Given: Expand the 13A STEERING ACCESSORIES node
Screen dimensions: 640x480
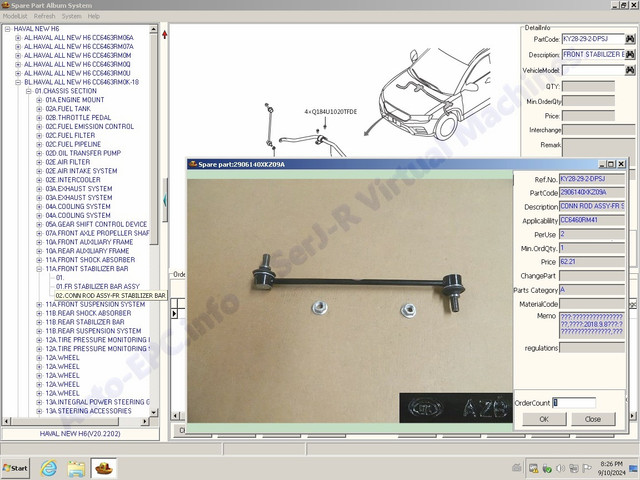Looking at the screenshot, I should coord(39,411).
